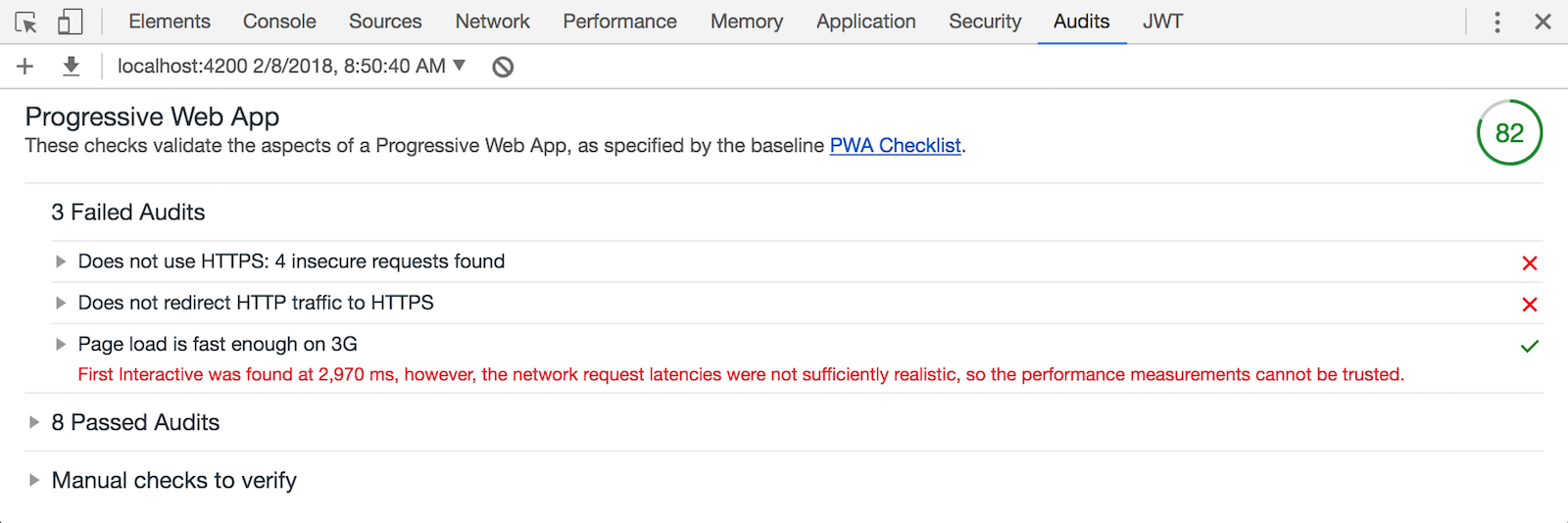Click the plus icon for new audit
Image resolution: width=1568 pixels, height=523 pixels.
(x=25, y=66)
